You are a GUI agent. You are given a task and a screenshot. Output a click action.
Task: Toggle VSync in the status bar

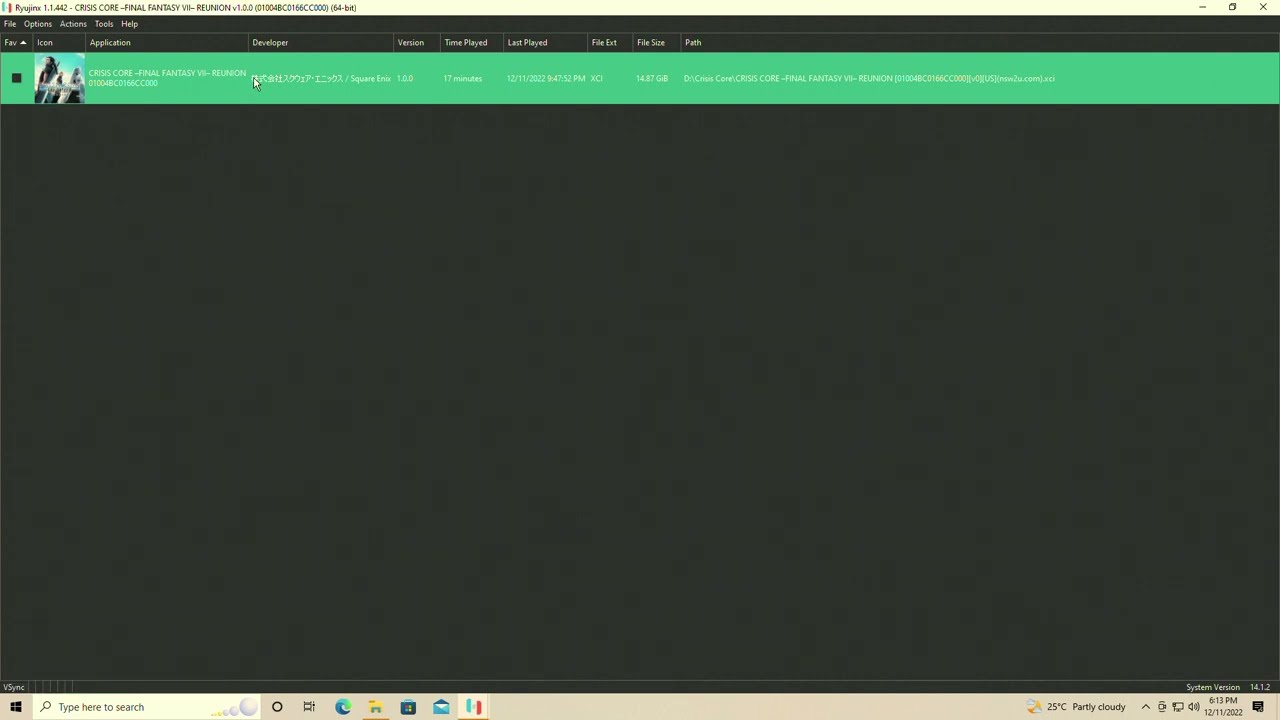pos(14,687)
